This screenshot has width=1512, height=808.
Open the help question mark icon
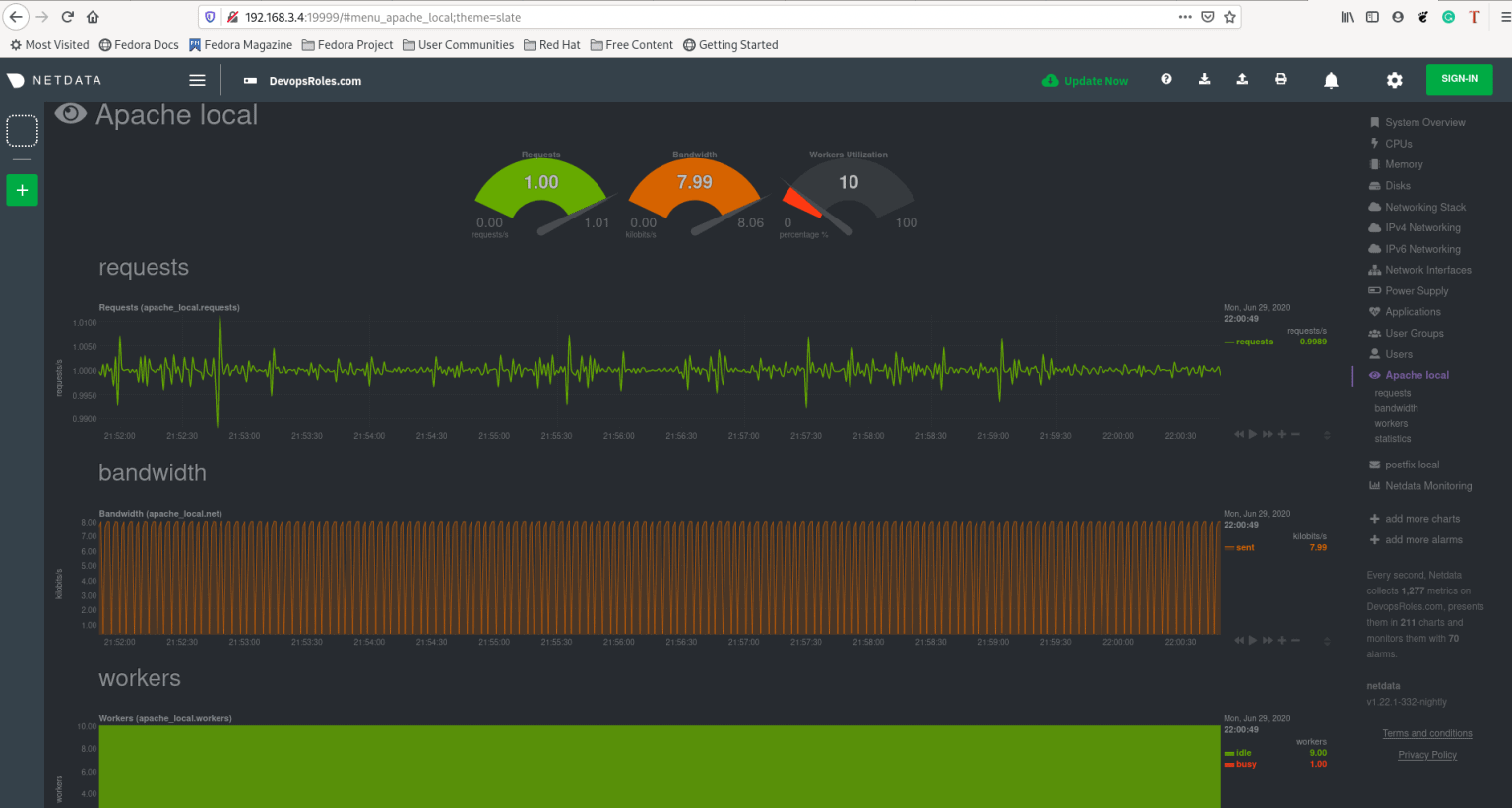1166,80
